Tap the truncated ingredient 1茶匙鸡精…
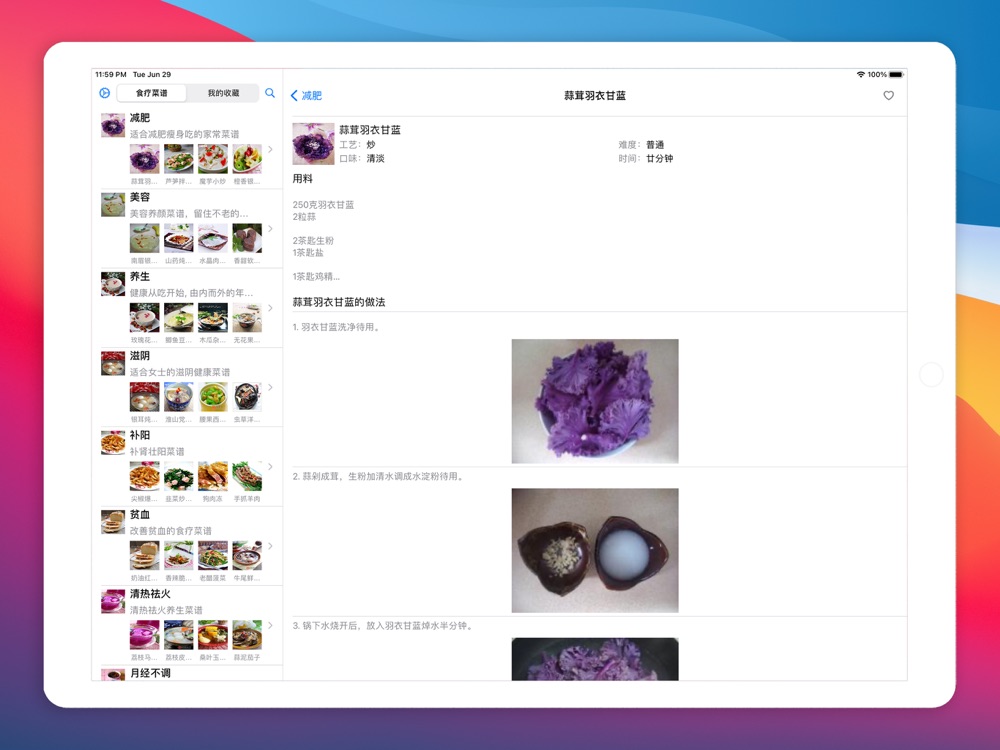Image resolution: width=1000 pixels, height=750 pixels. click(316, 277)
